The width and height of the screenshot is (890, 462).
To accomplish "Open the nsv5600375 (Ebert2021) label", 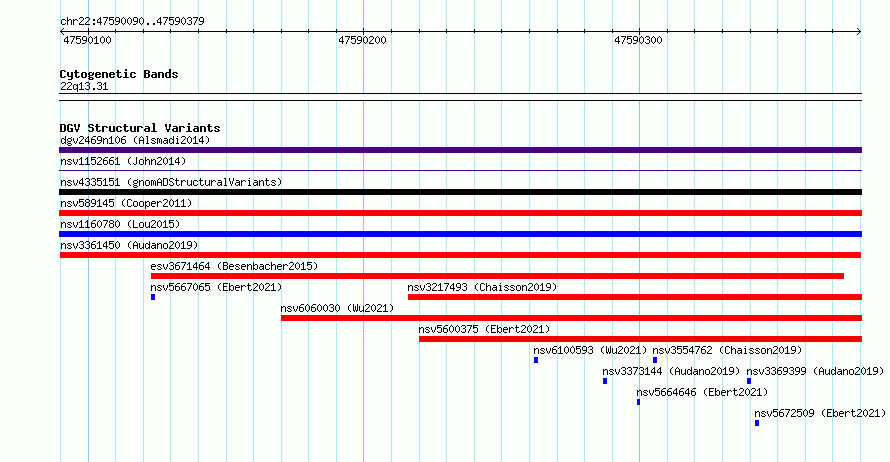I will point(484,329).
